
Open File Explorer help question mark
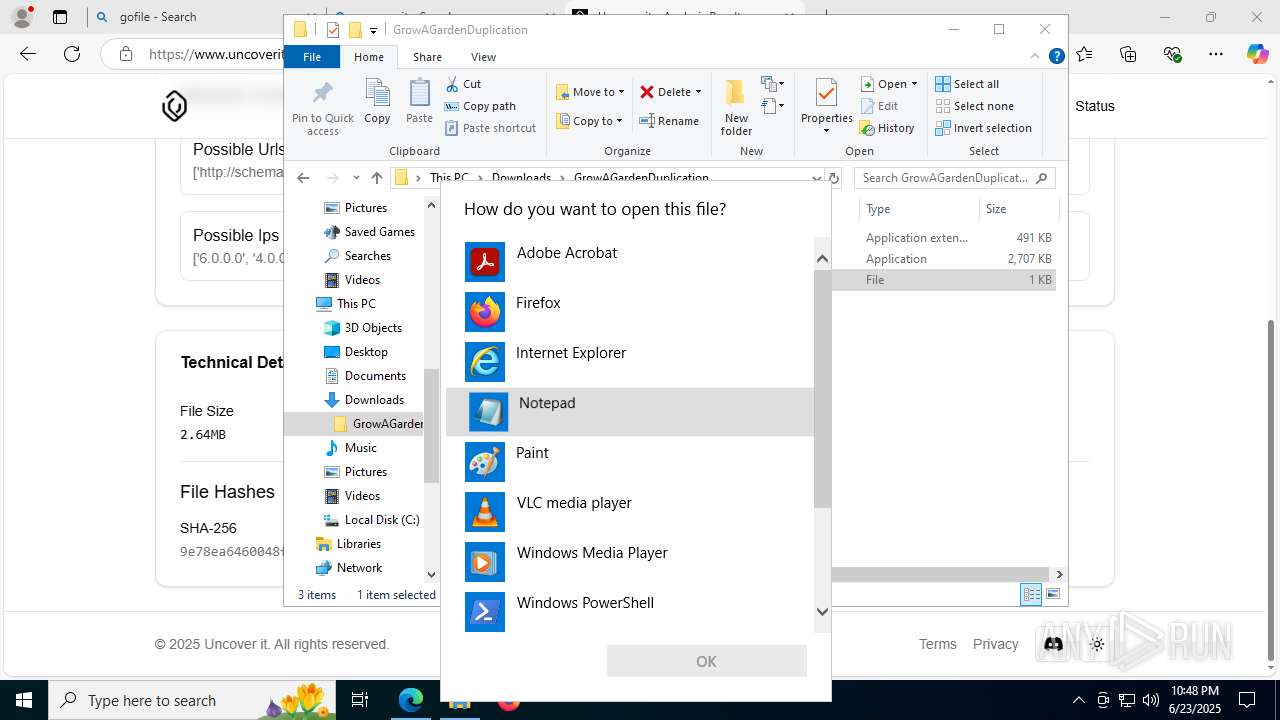pyautogui.click(x=1056, y=57)
